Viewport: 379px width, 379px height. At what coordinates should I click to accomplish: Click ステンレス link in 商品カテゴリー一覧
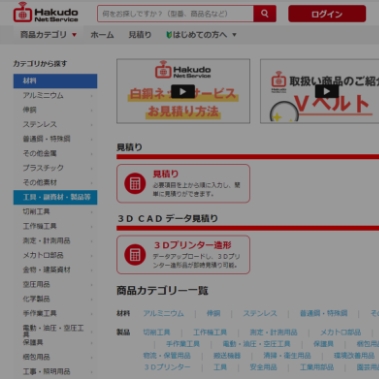(x=260, y=314)
